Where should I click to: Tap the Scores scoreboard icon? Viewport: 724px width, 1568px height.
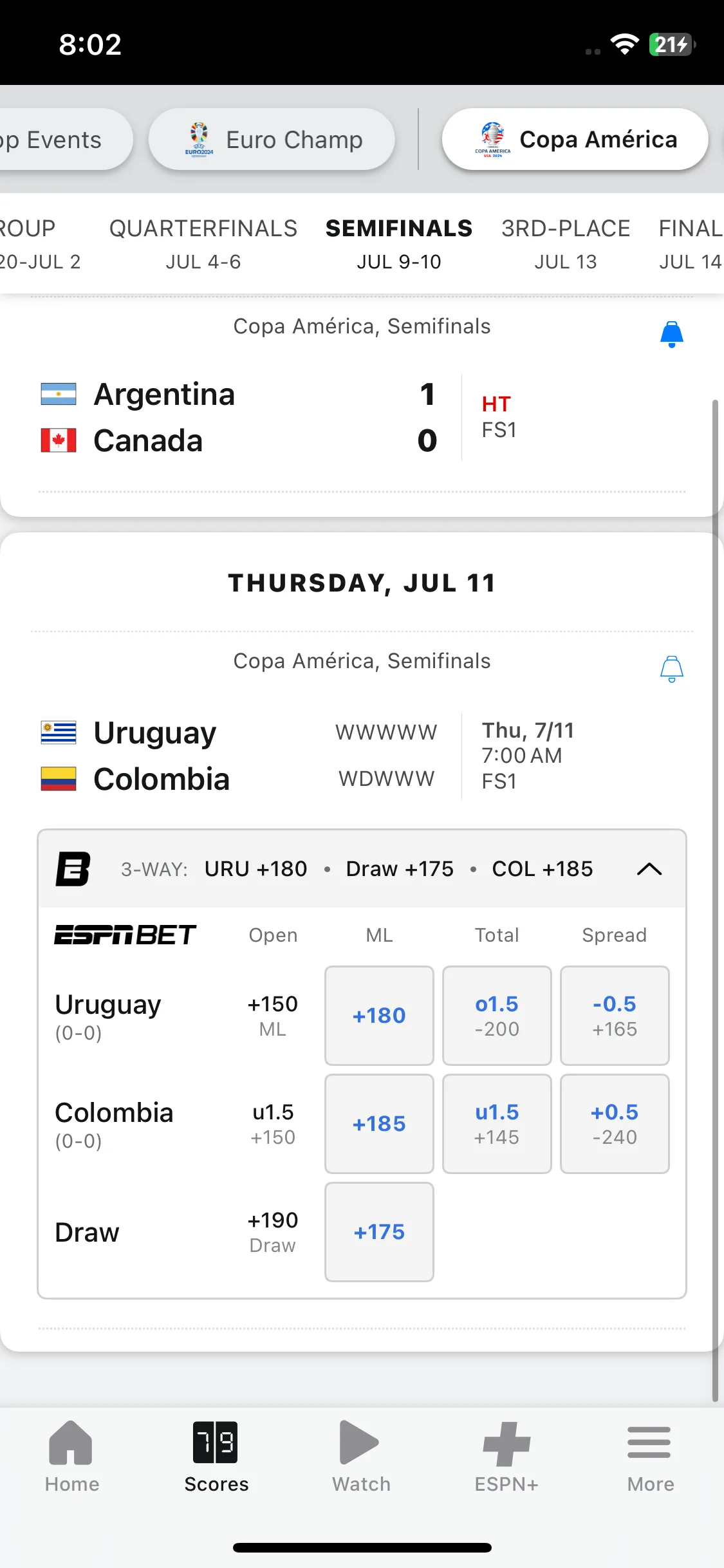click(x=216, y=1442)
